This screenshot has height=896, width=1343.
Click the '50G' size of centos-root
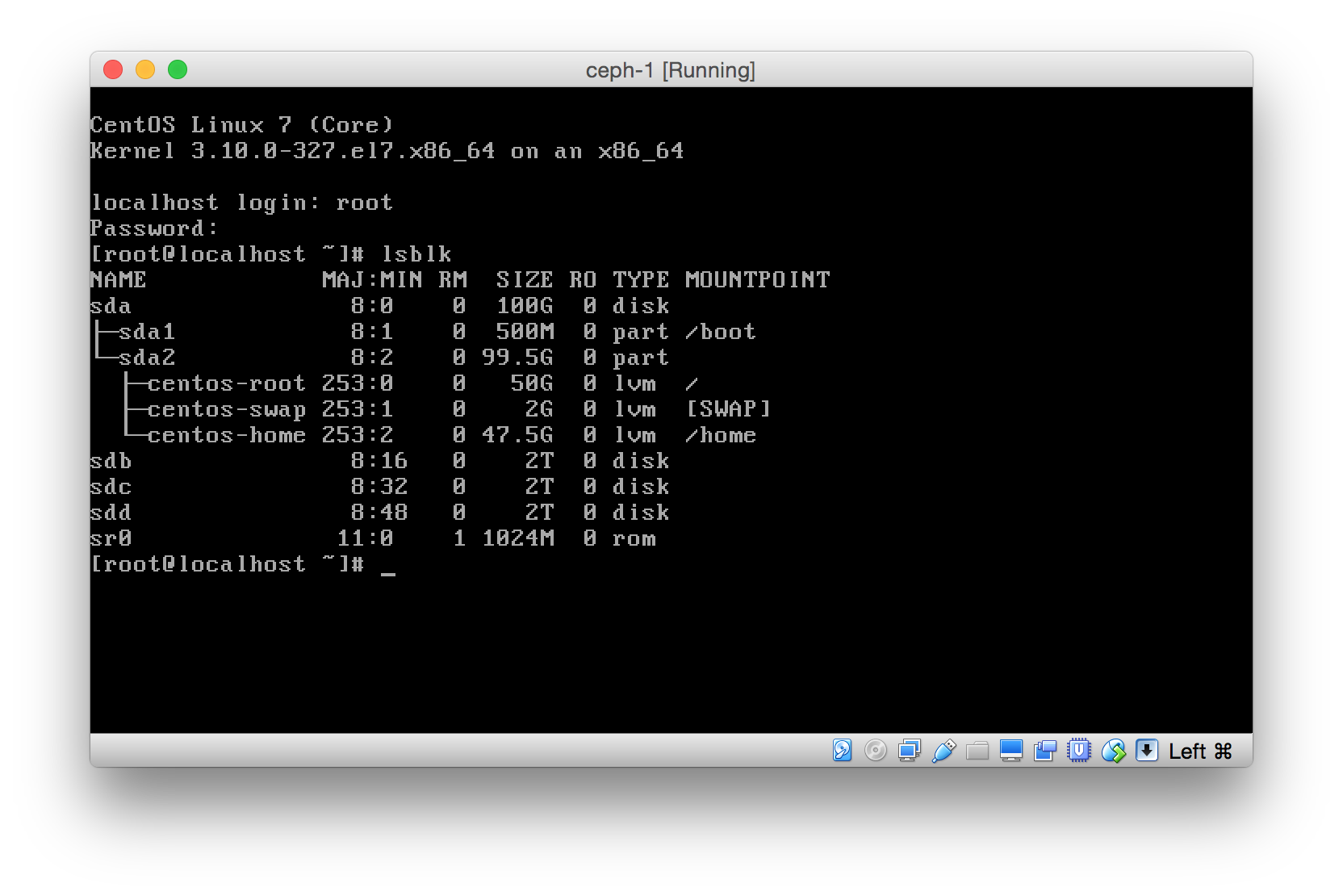[532, 383]
